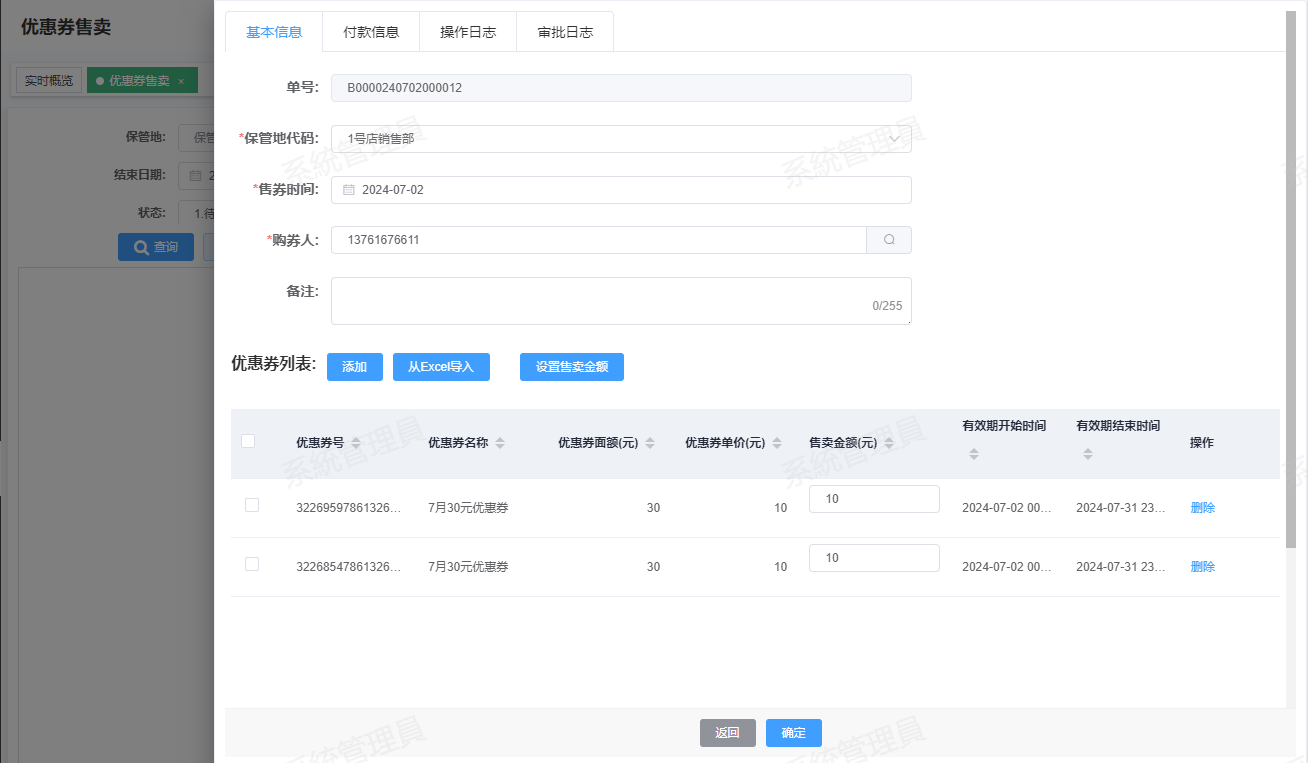Viewport: 1308px width, 763px height.
Task: Click the 从Excel导入 button
Action: tap(441, 367)
